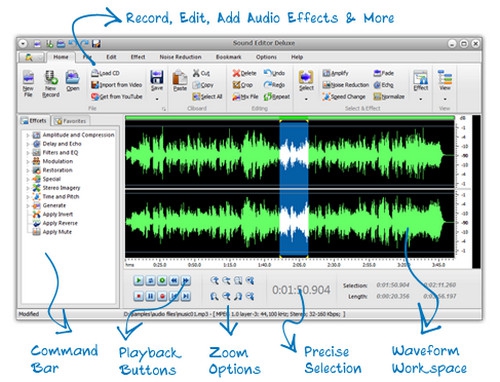The image size is (500, 382).
Task: Expand the Time and Pitch node
Action: point(28,197)
